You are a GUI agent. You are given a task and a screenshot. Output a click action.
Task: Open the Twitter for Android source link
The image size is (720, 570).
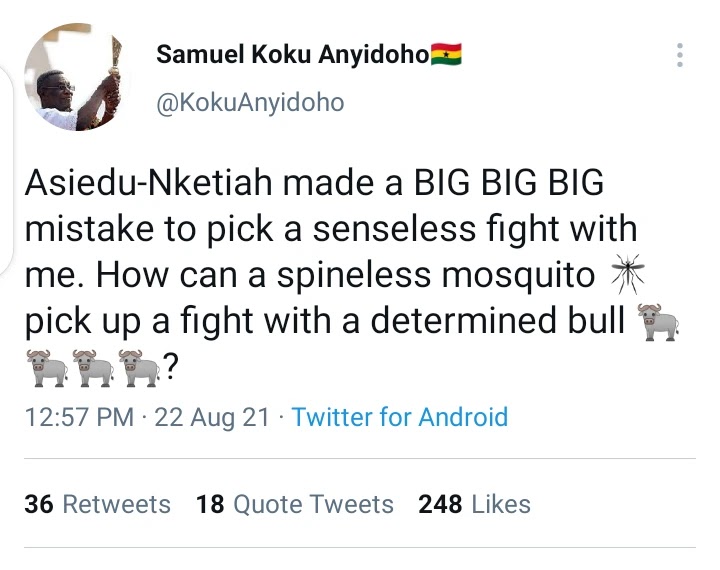click(x=400, y=417)
